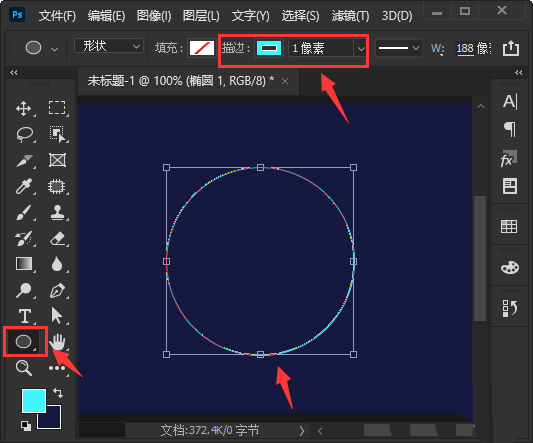Open the 形状 tool mode dropdown
The width and height of the screenshot is (533, 443).
pos(109,46)
